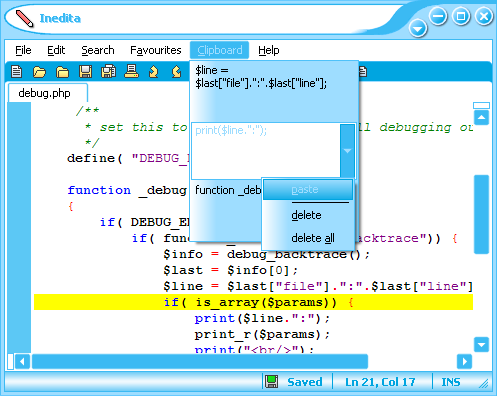
Task: Click the Open file folder icon
Action: (39, 72)
